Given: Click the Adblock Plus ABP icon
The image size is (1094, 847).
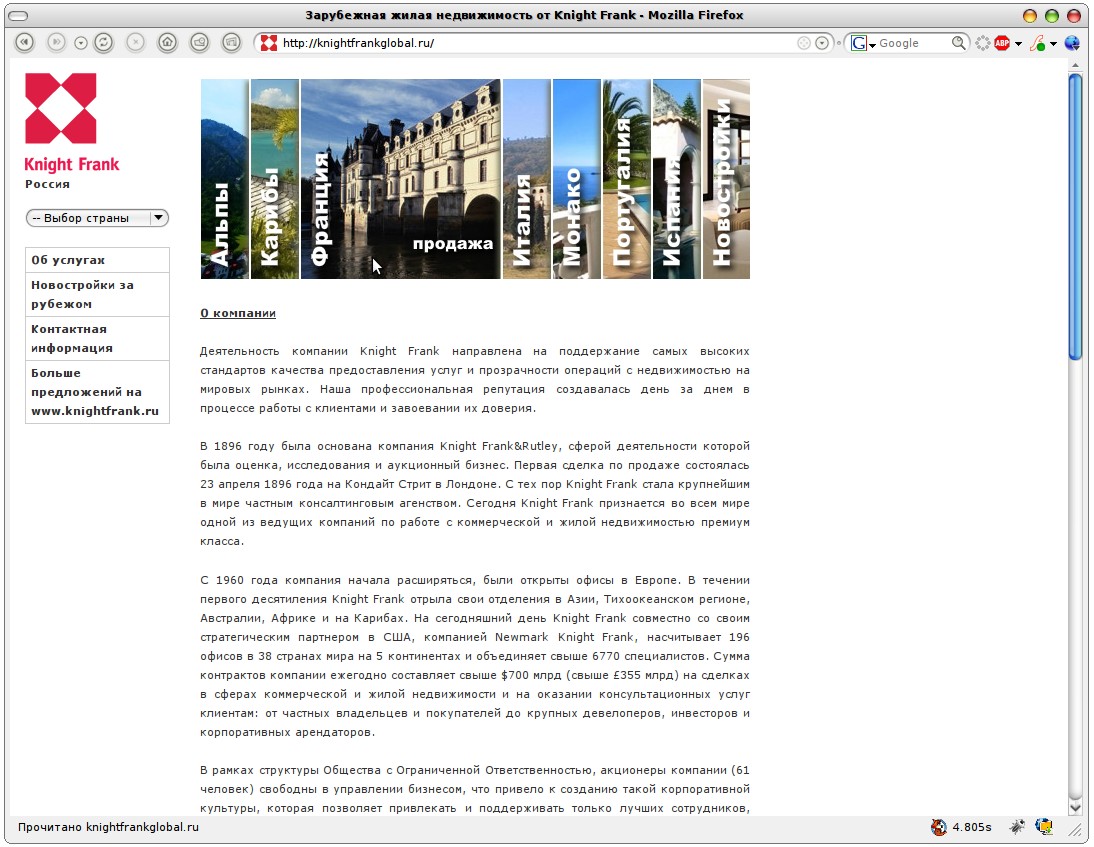Looking at the screenshot, I should click(1002, 43).
